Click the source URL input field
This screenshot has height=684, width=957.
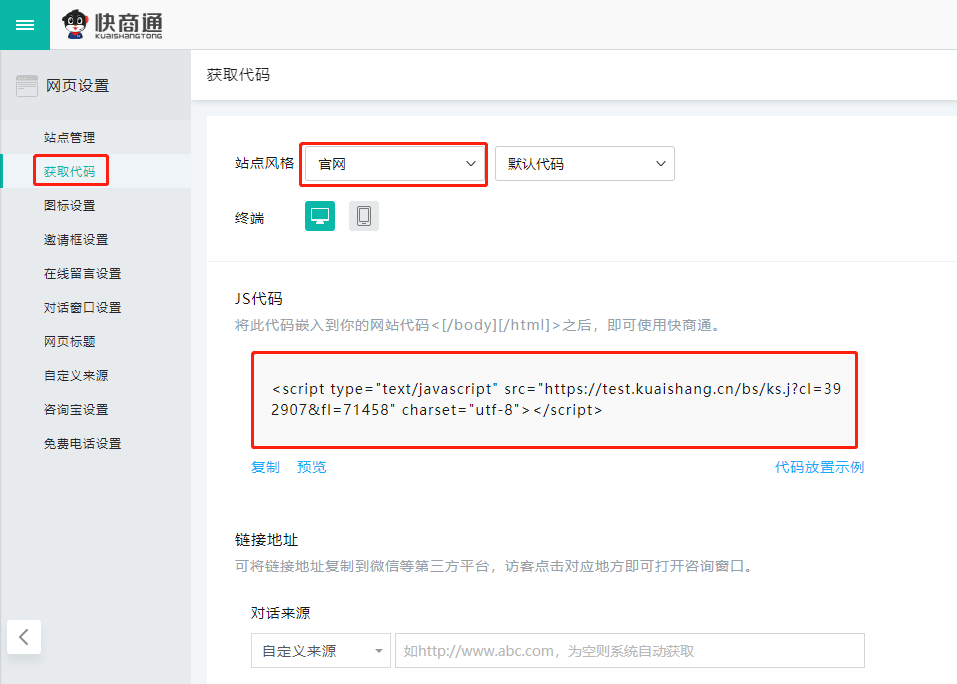630,651
